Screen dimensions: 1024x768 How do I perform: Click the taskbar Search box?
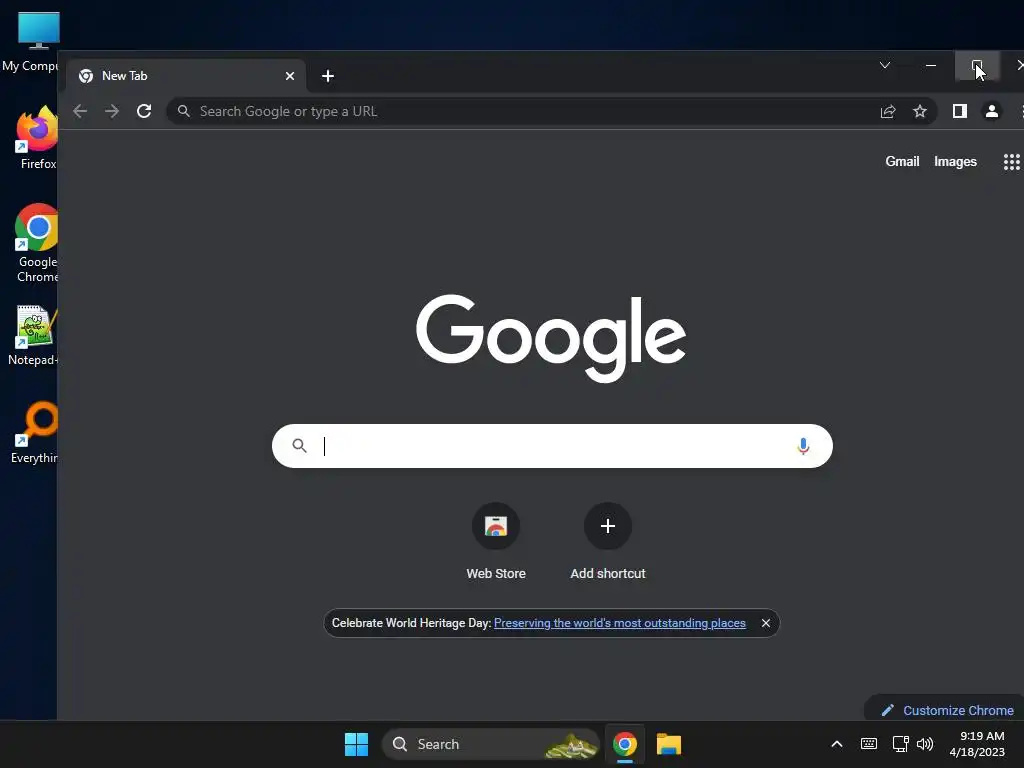click(x=491, y=744)
